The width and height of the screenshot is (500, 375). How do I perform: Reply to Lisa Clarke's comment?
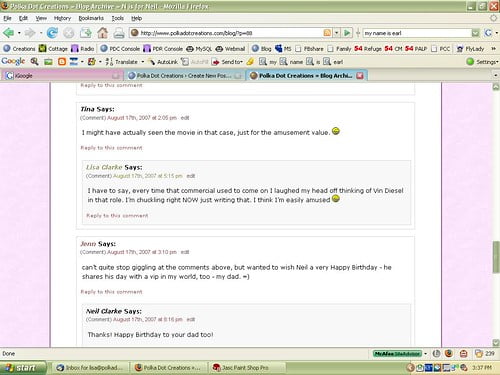[x=117, y=216]
